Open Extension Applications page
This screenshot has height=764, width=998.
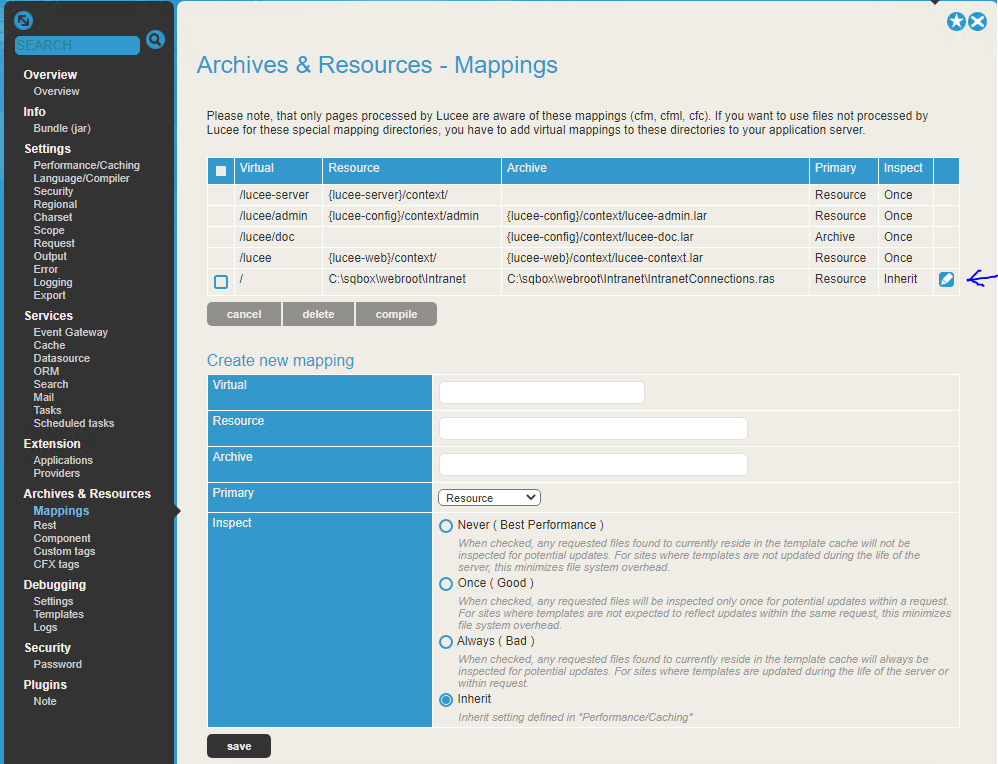[63, 460]
